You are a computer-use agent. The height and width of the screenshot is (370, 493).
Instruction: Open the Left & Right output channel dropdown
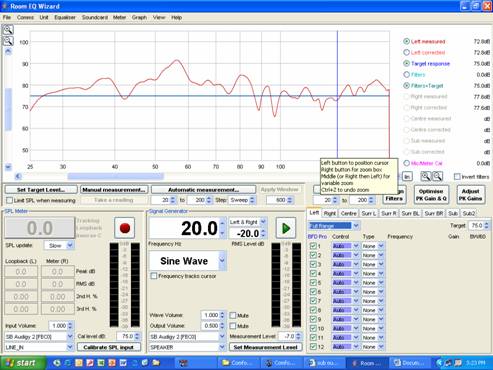tap(263, 222)
